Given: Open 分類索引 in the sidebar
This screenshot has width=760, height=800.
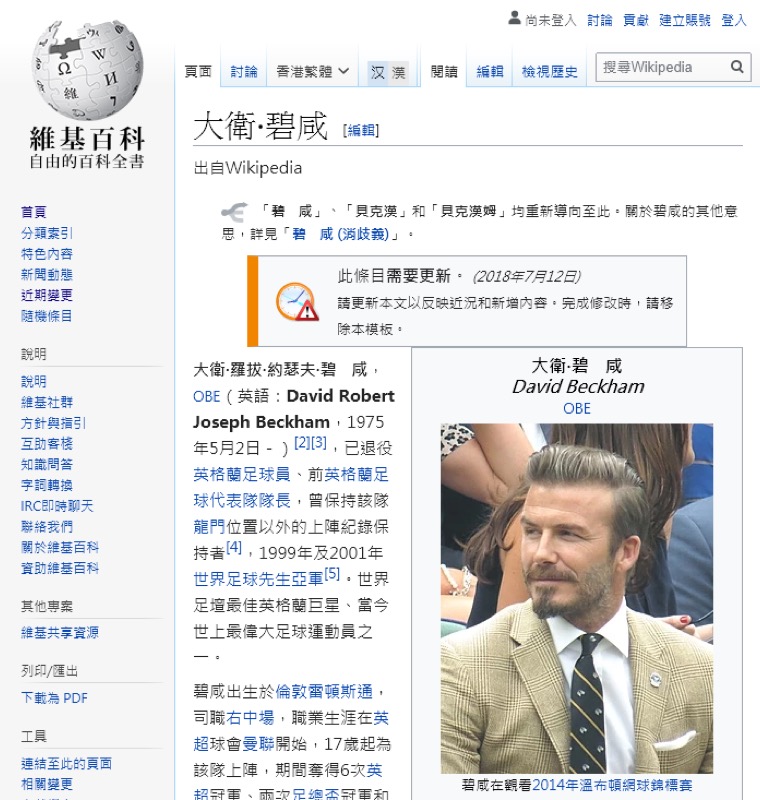Looking at the screenshot, I should click(x=47, y=233).
